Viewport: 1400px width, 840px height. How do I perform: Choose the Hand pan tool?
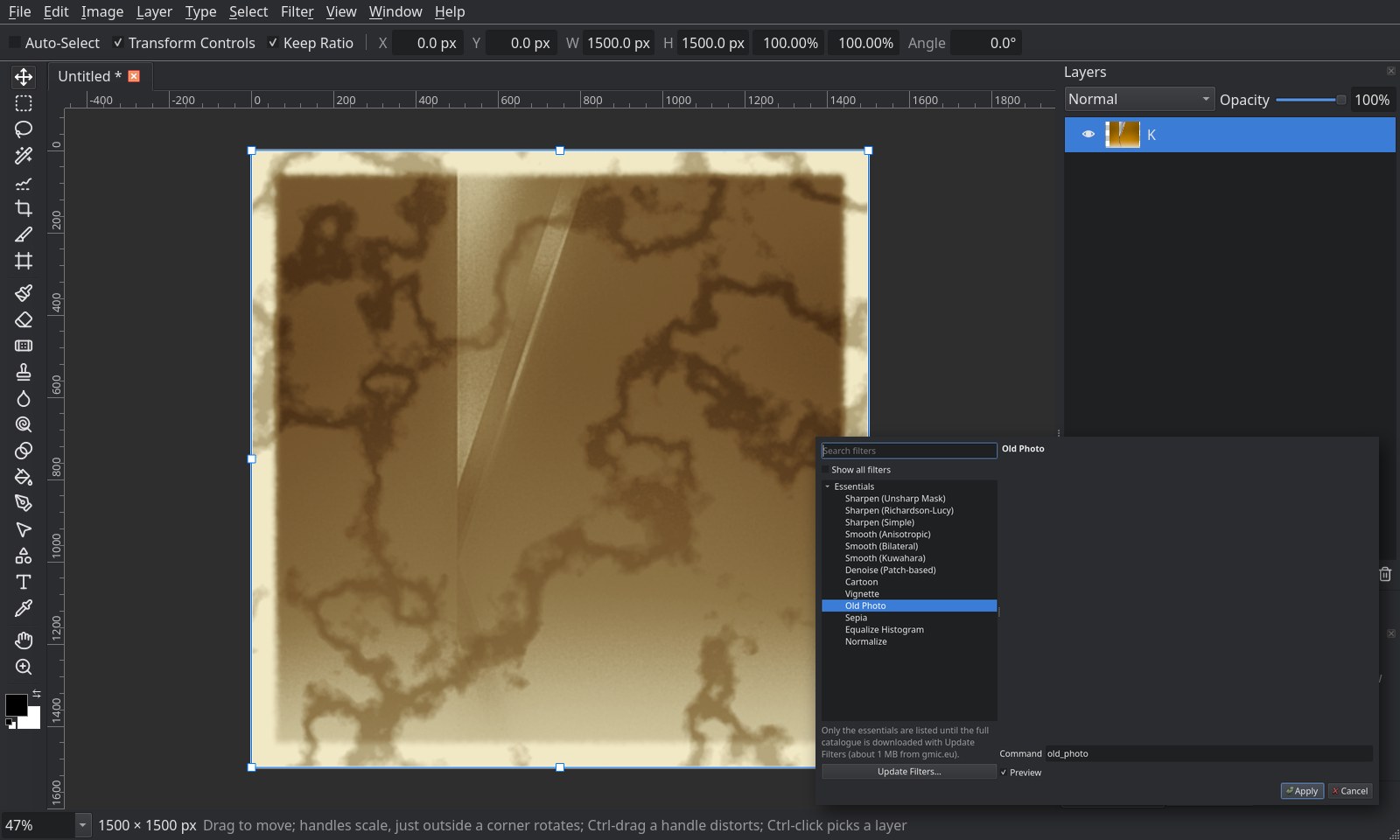(24, 640)
